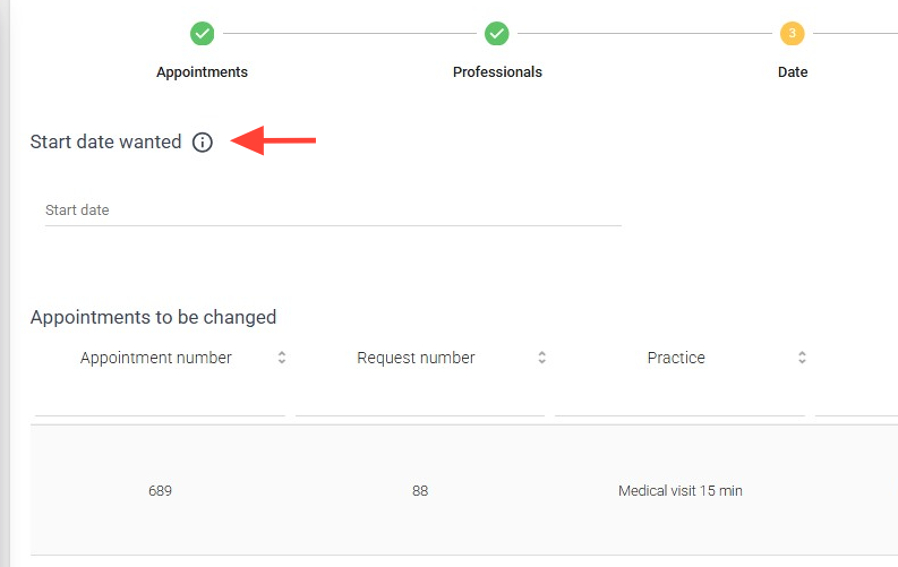The image size is (898, 567).
Task: Click the Appointment number filter field
Action: point(160,402)
